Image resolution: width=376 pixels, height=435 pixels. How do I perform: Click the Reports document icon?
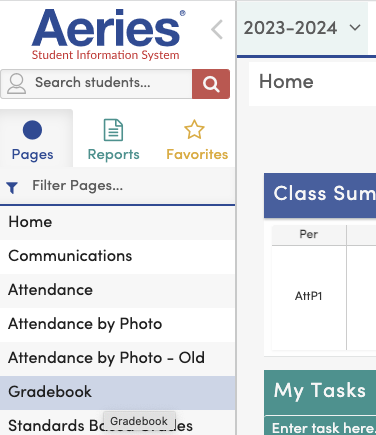[113, 130]
